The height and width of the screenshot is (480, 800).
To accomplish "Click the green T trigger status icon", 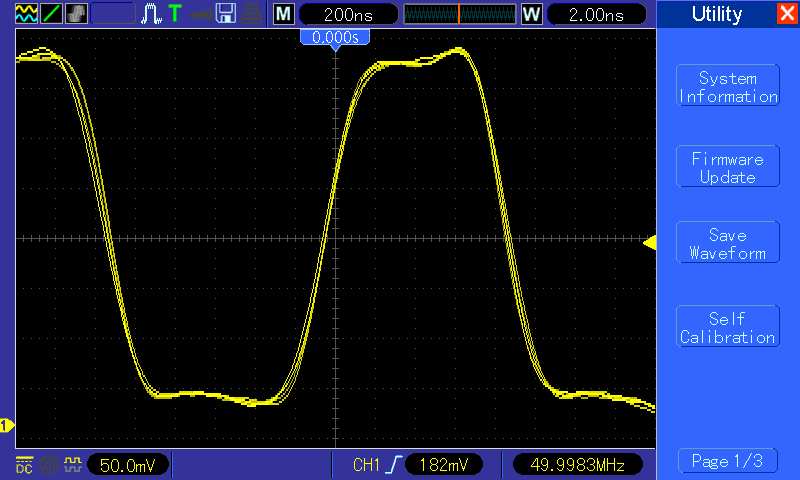I will [x=175, y=13].
